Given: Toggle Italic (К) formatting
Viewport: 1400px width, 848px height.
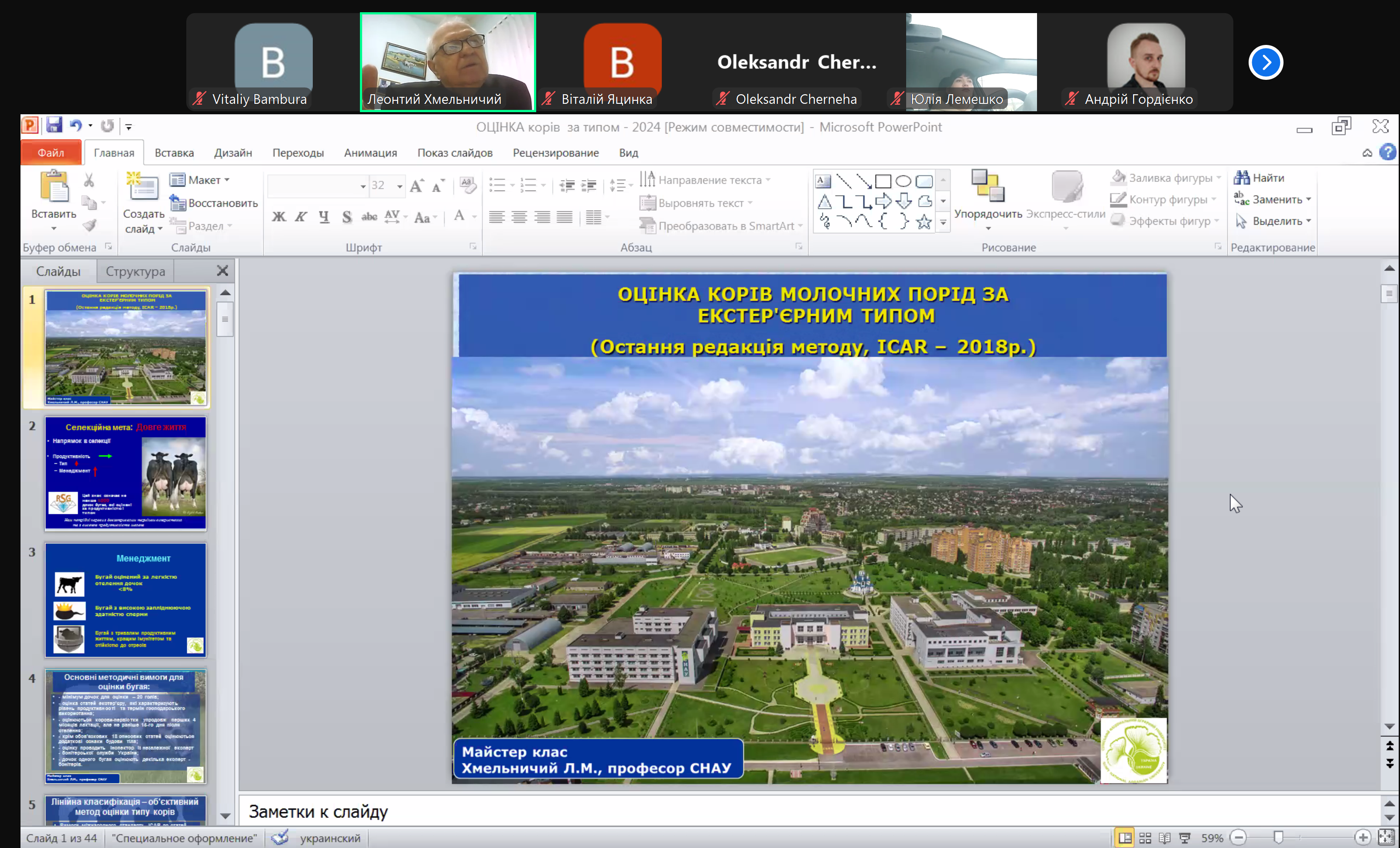Looking at the screenshot, I should point(301,216).
